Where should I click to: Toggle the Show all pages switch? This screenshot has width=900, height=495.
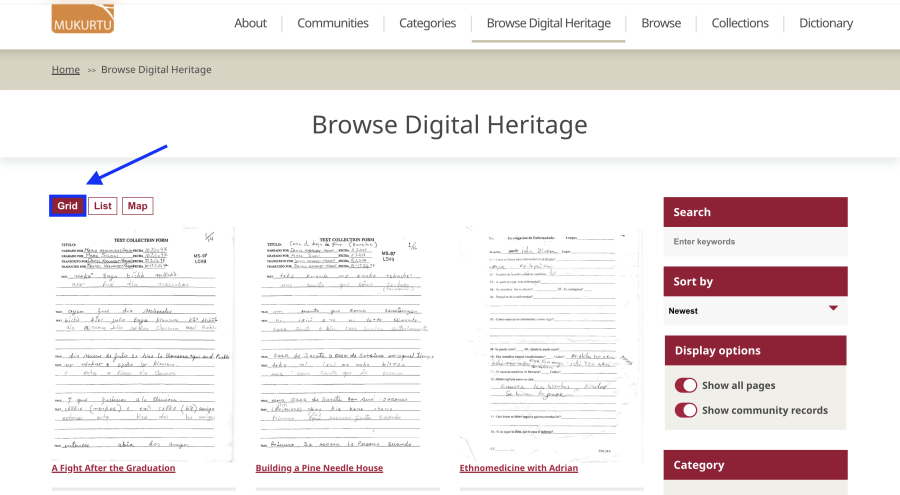pyautogui.click(x=686, y=385)
